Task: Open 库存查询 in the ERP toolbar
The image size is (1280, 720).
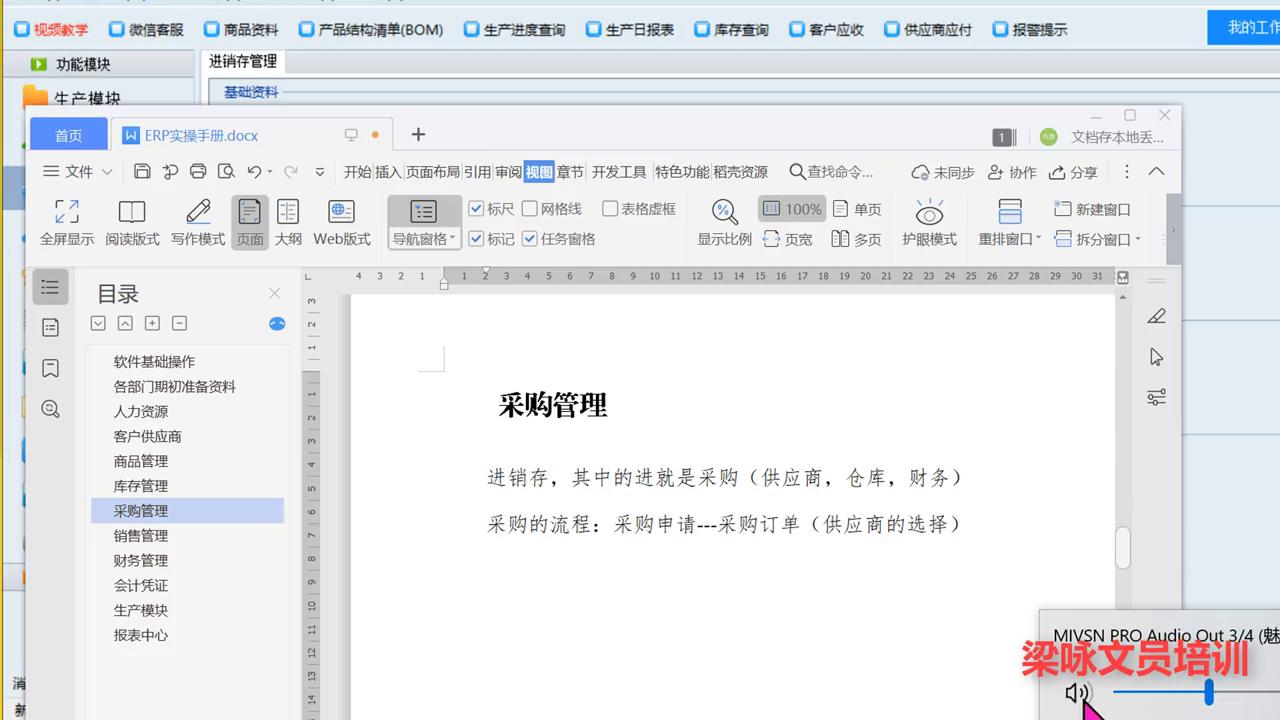Action: (x=731, y=29)
